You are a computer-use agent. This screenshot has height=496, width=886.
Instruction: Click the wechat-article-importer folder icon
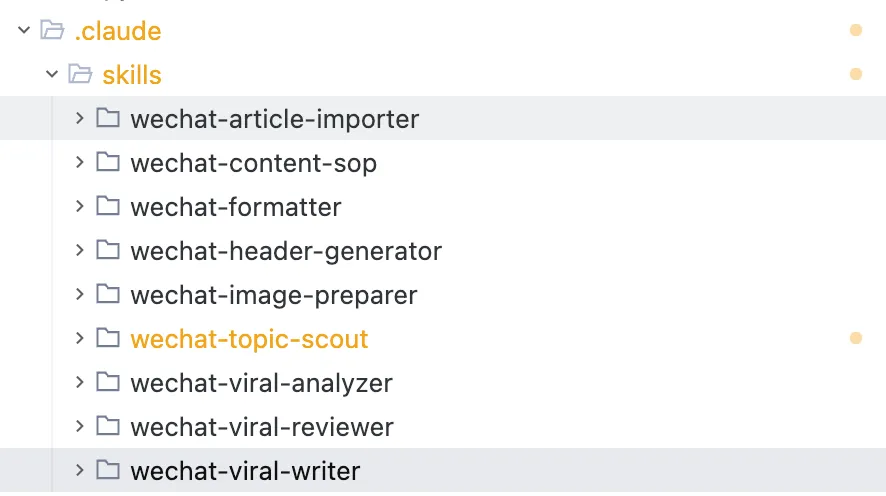[108, 119]
